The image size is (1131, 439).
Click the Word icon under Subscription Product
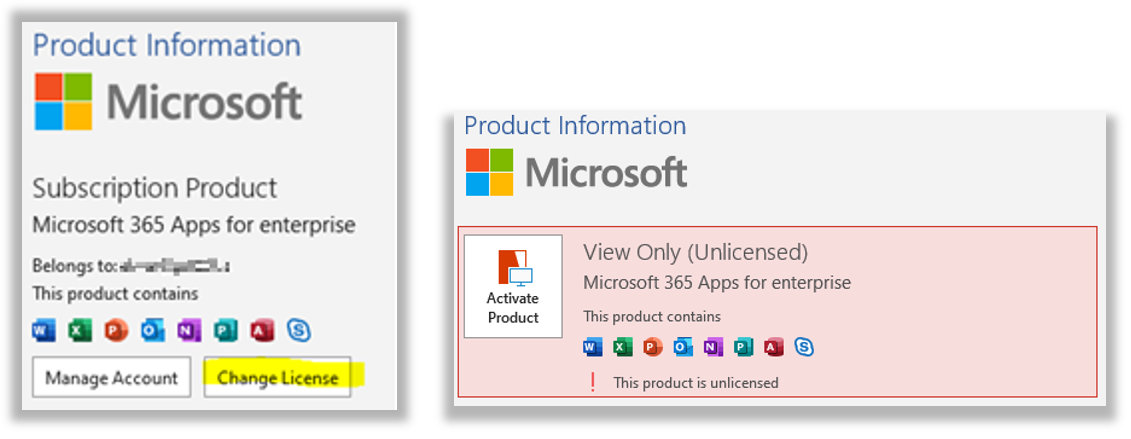[44, 329]
